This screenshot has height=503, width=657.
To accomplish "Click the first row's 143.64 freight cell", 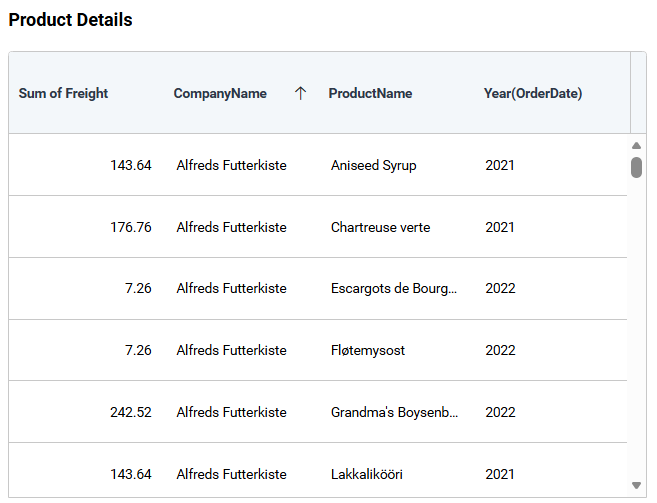I will (x=130, y=166).
